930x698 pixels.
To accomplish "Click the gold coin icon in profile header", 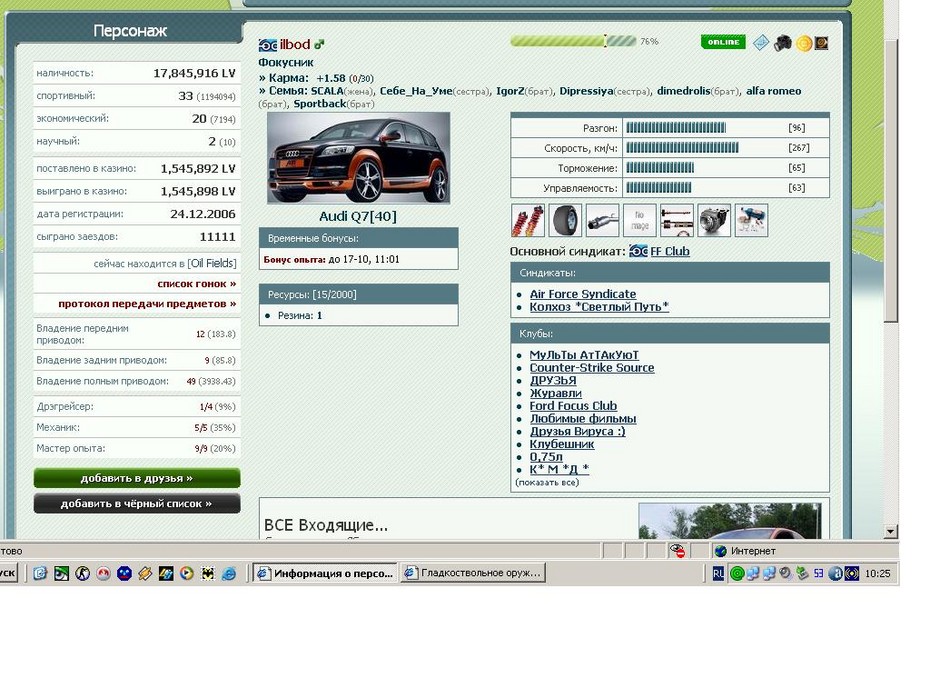I will tap(804, 43).
